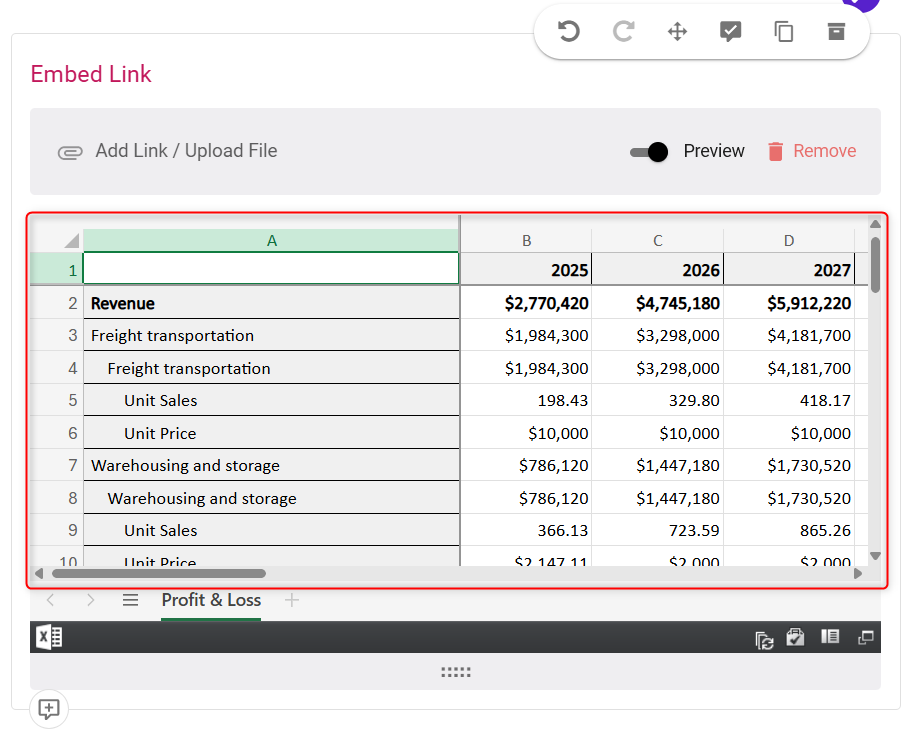
Task: Click the add comment icon at bottom left
Action: (48, 709)
